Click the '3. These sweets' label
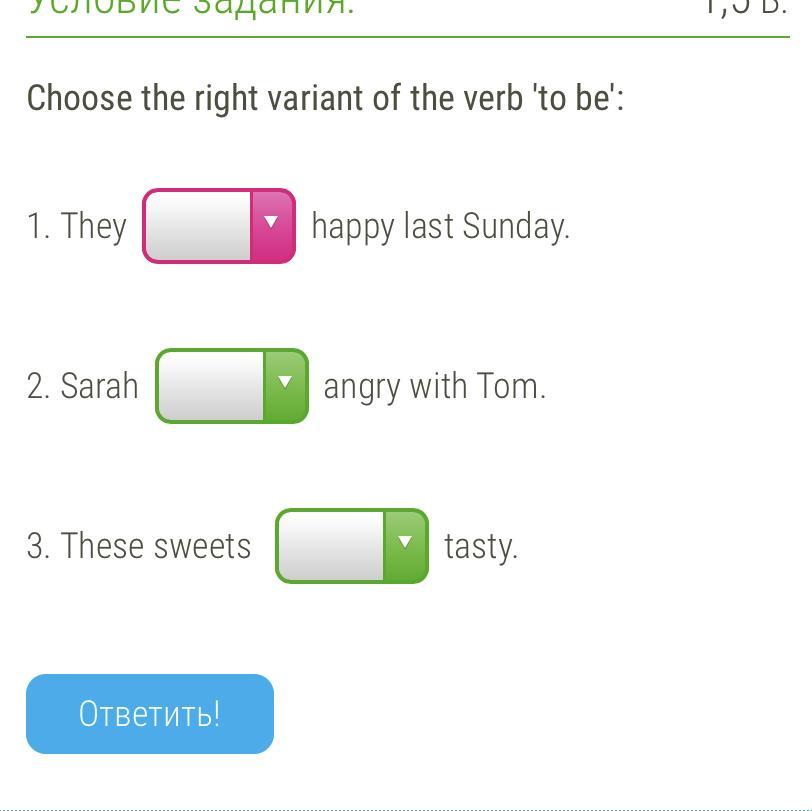This screenshot has height=811, width=812. [139, 546]
